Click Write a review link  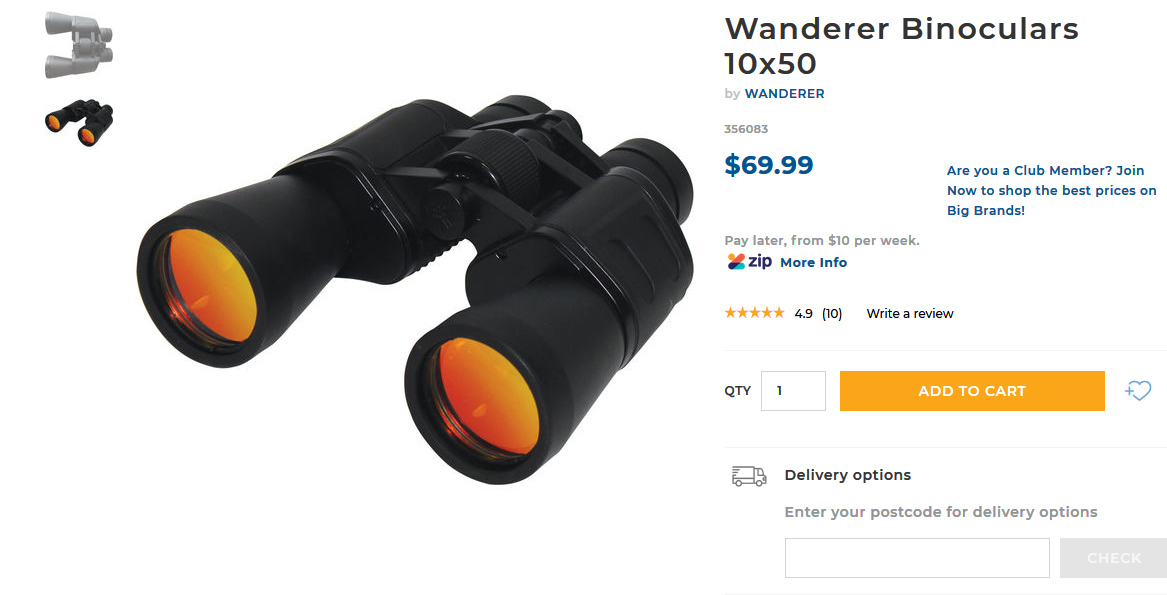(x=909, y=314)
